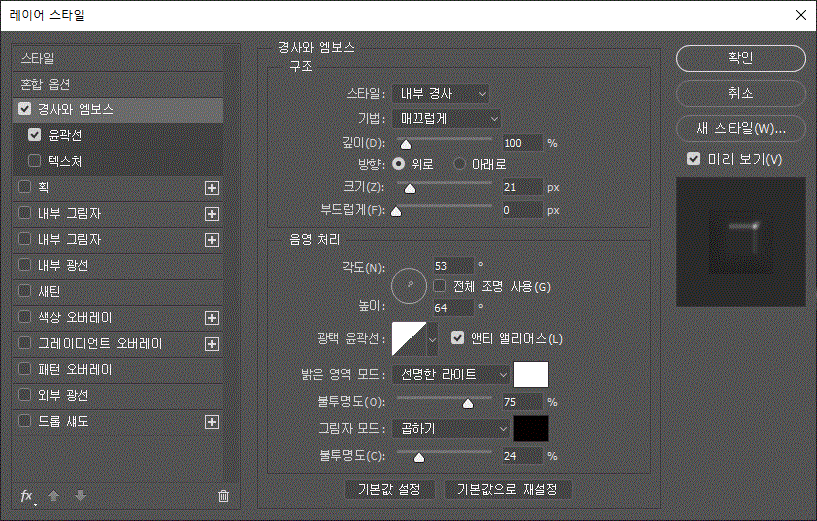
Task: Move selected effect up with arrow icon
Action: (x=54, y=495)
